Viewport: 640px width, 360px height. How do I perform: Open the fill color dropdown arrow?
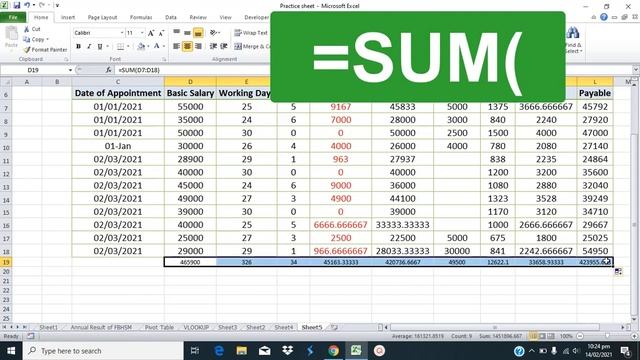[x=148, y=47]
